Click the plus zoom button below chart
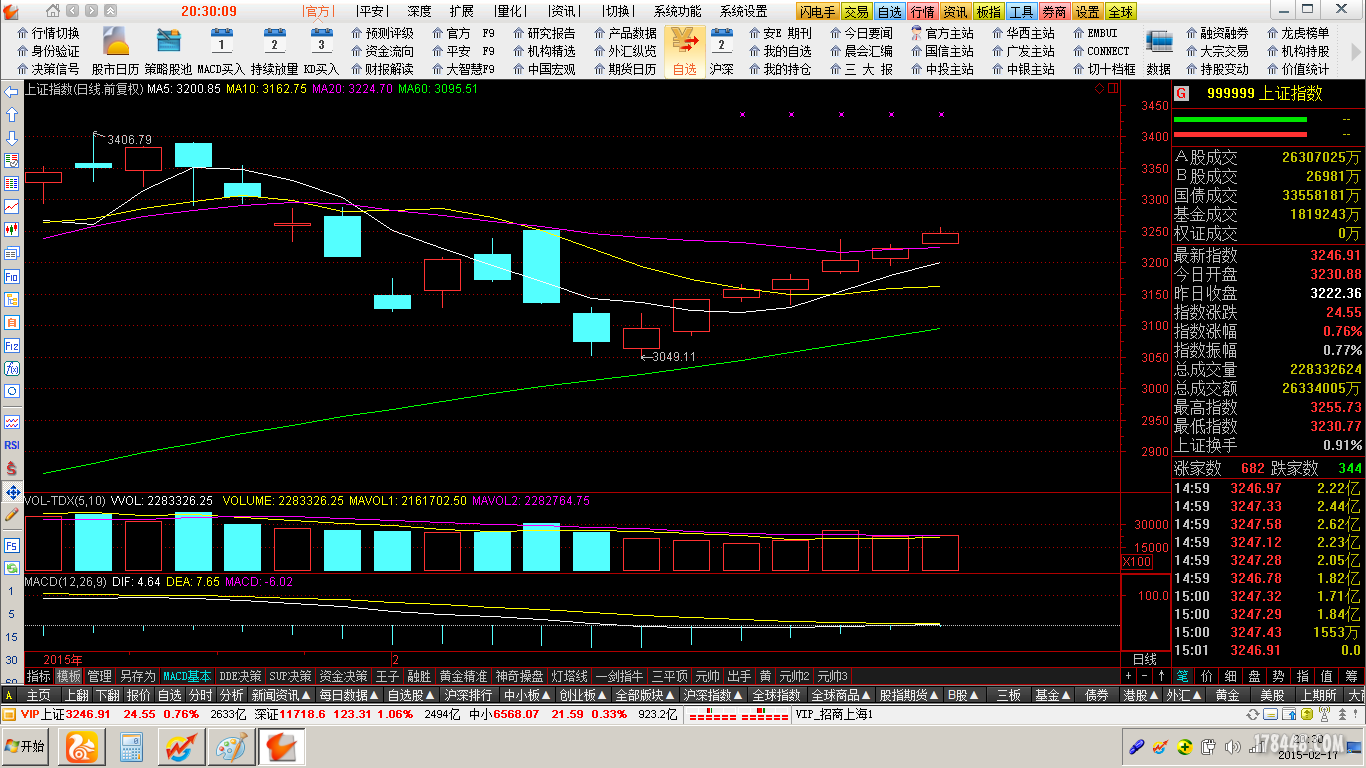This screenshot has height=768, width=1366. click(1130, 676)
